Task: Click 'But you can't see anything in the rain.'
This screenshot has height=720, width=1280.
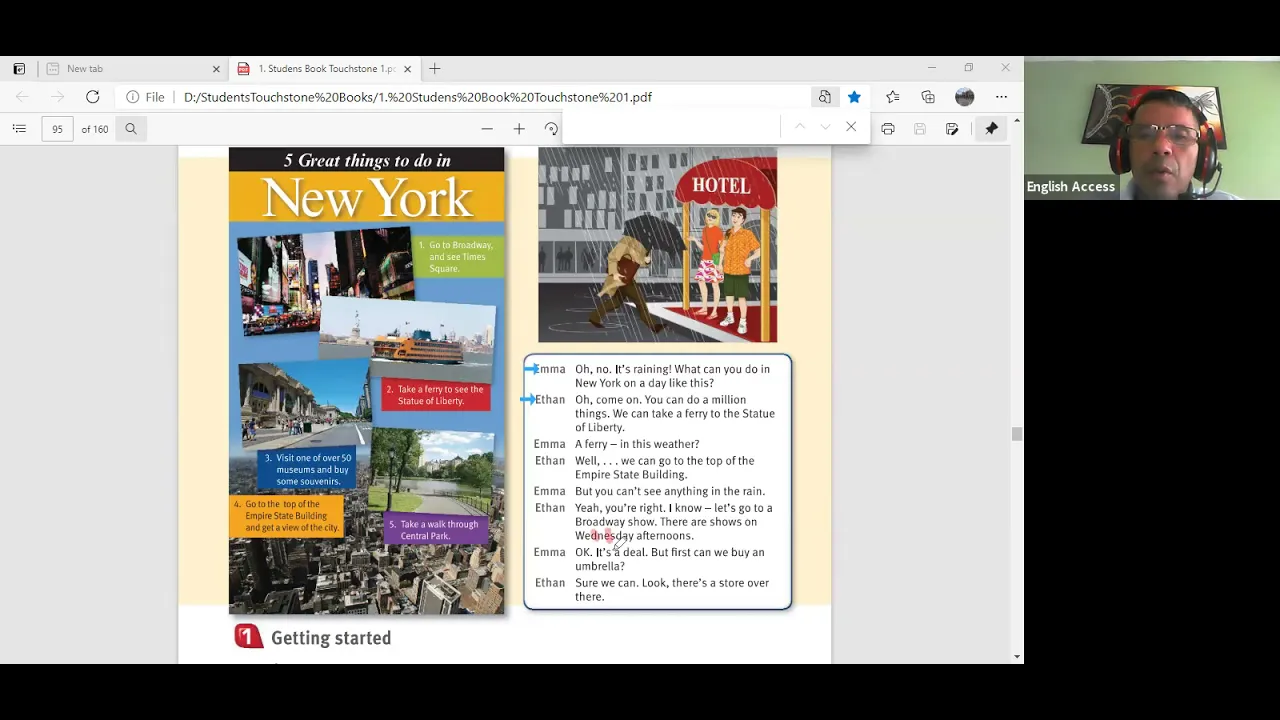Action: pos(670,491)
